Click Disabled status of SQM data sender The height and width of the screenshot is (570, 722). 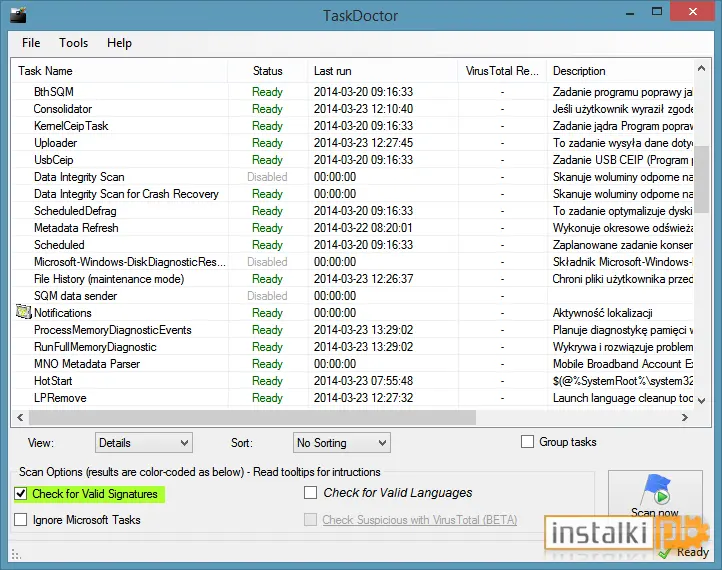pos(267,296)
